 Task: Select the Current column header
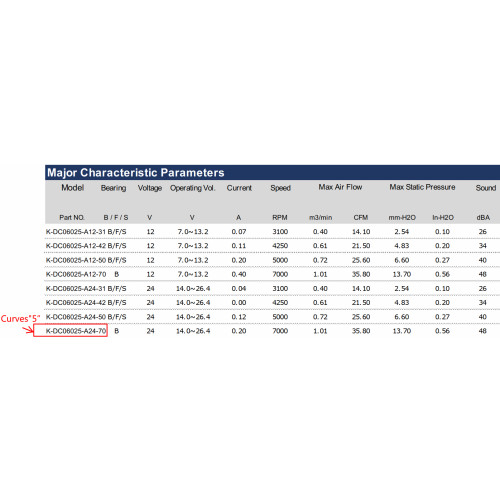pos(239,188)
